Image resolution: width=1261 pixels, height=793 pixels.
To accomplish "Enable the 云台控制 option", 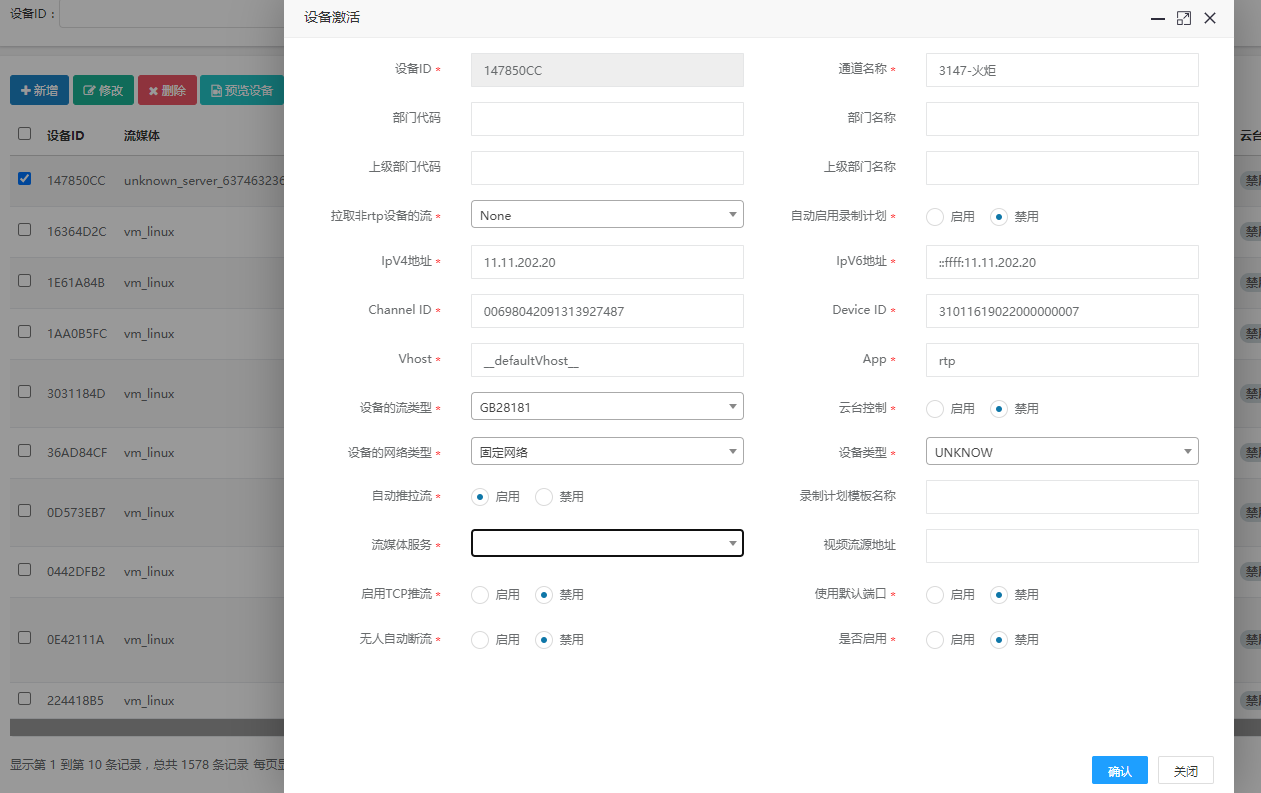I will point(935,408).
